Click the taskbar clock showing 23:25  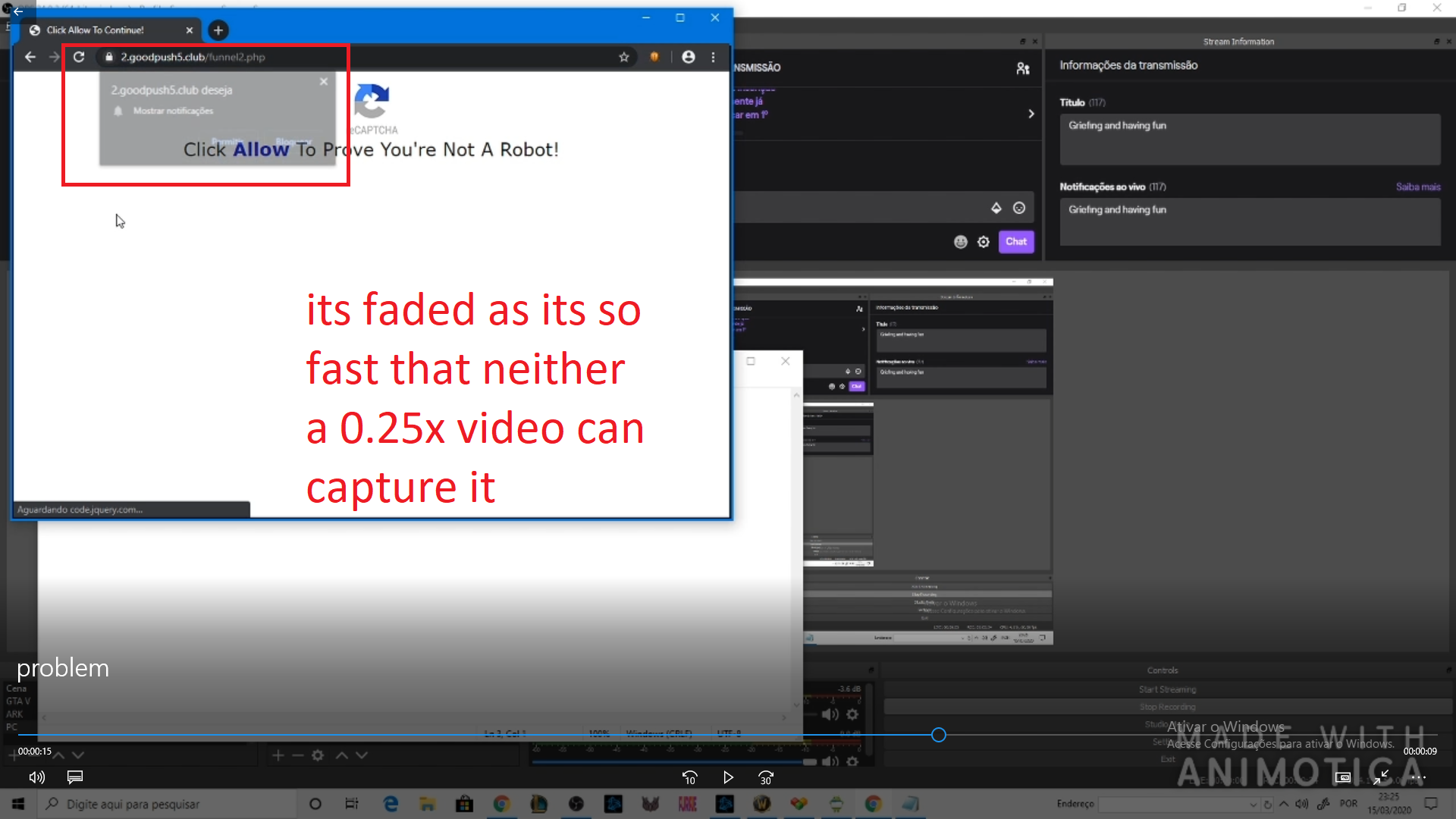tap(1389, 804)
